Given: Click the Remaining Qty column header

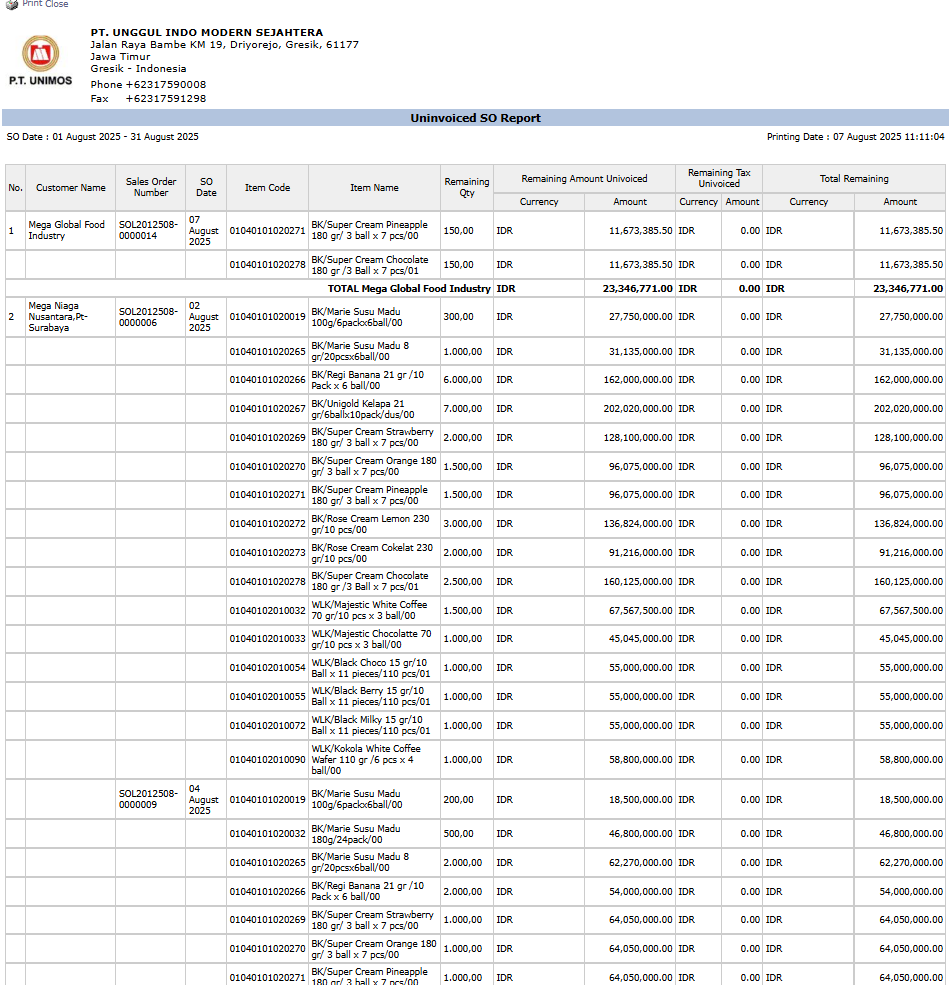Looking at the screenshot, I should point(466,188).
